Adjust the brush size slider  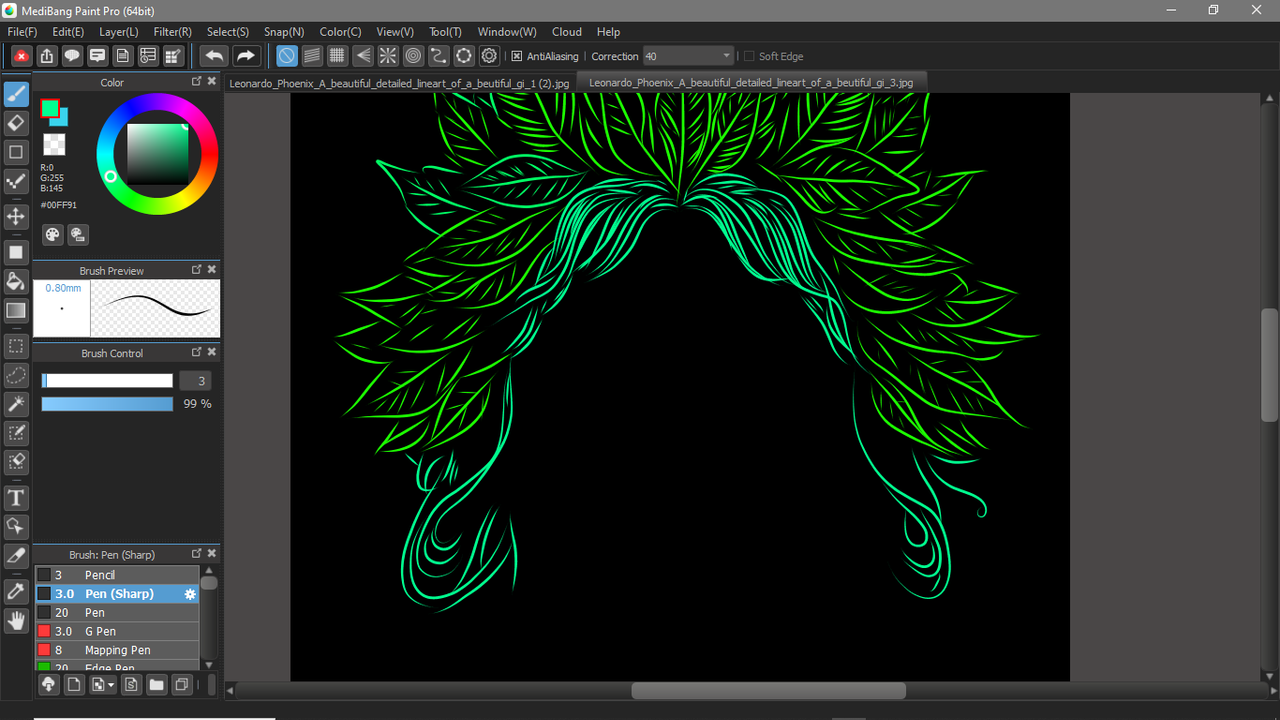pyautogui.click(x=107, y=381)
